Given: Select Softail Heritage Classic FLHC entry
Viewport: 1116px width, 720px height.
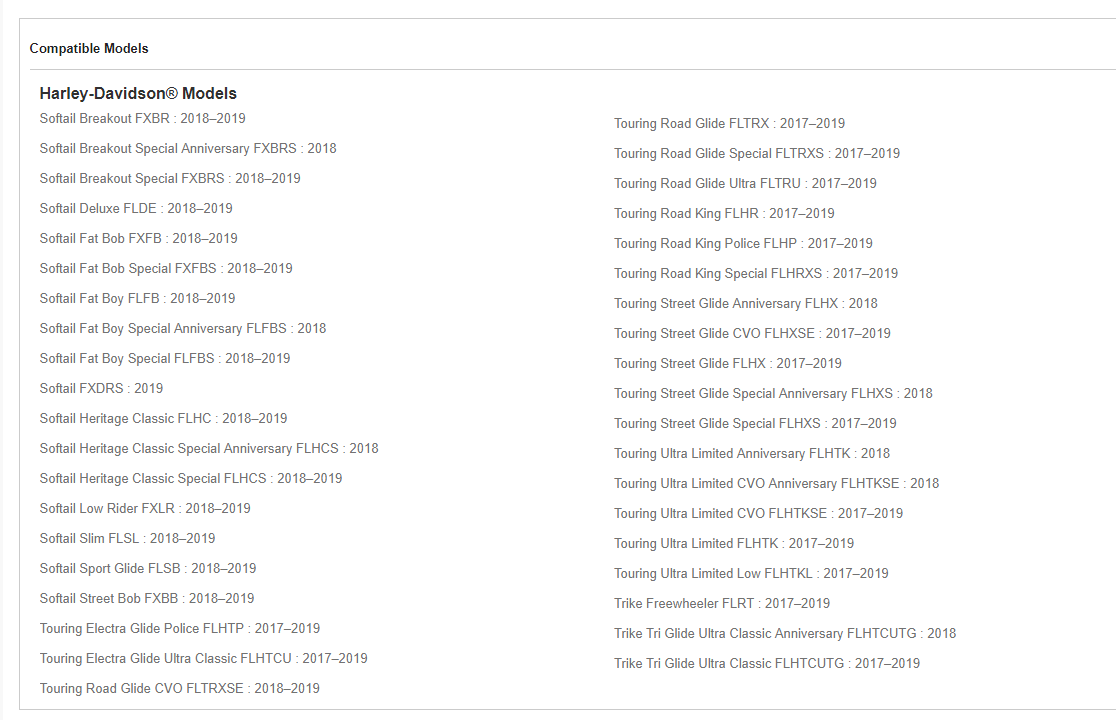Looking at the screenshot, I should click(163, 418).
